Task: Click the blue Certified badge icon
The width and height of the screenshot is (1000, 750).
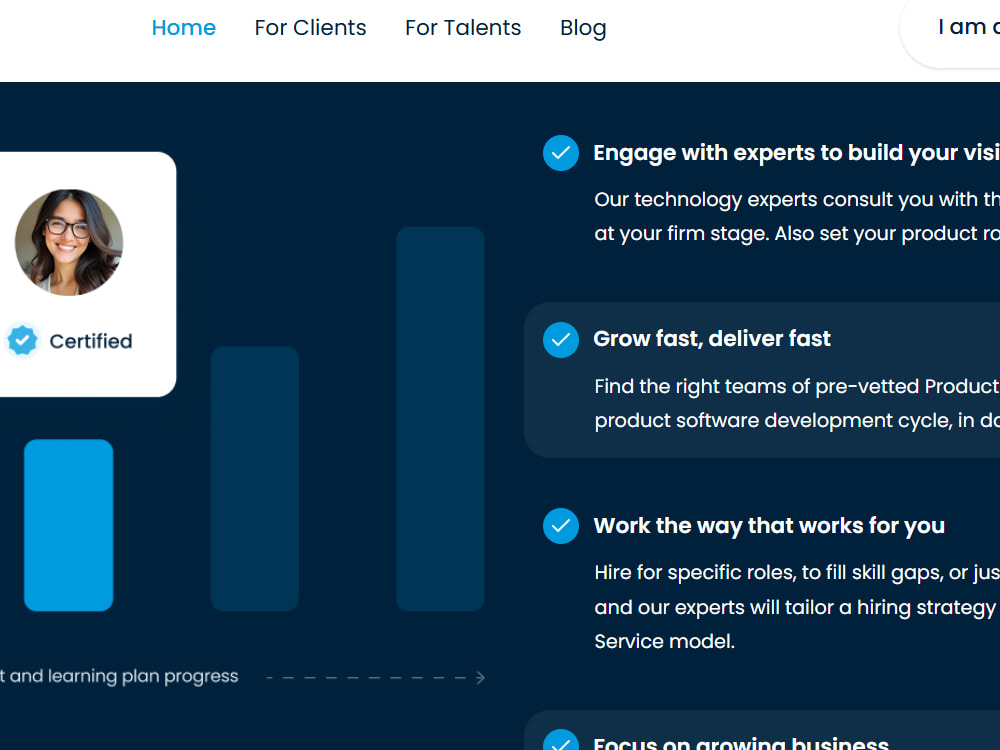Action: click(x=22, y=341)
